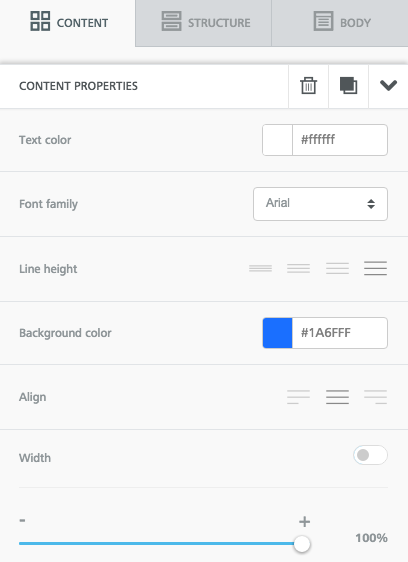Choose the second line height option
The image size is (408, 562).
(298, 268)
